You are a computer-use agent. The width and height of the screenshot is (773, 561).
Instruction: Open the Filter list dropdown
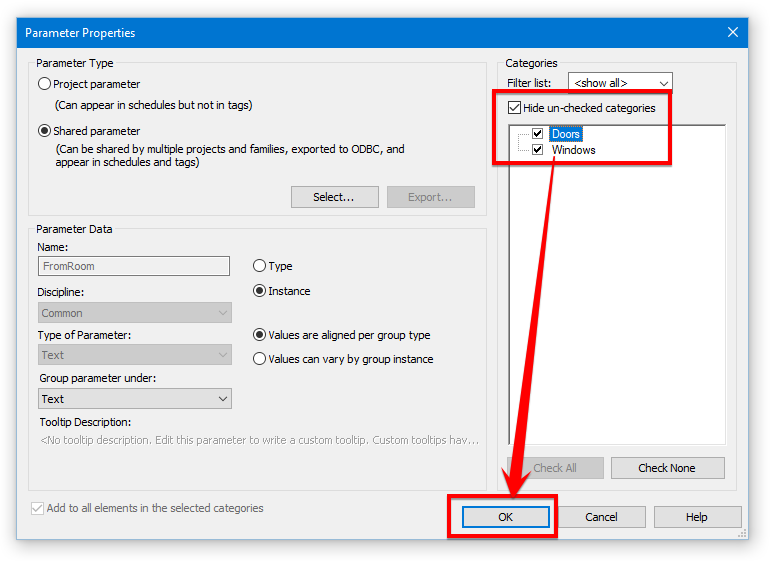pyautogui.click(x=620, y=83)
